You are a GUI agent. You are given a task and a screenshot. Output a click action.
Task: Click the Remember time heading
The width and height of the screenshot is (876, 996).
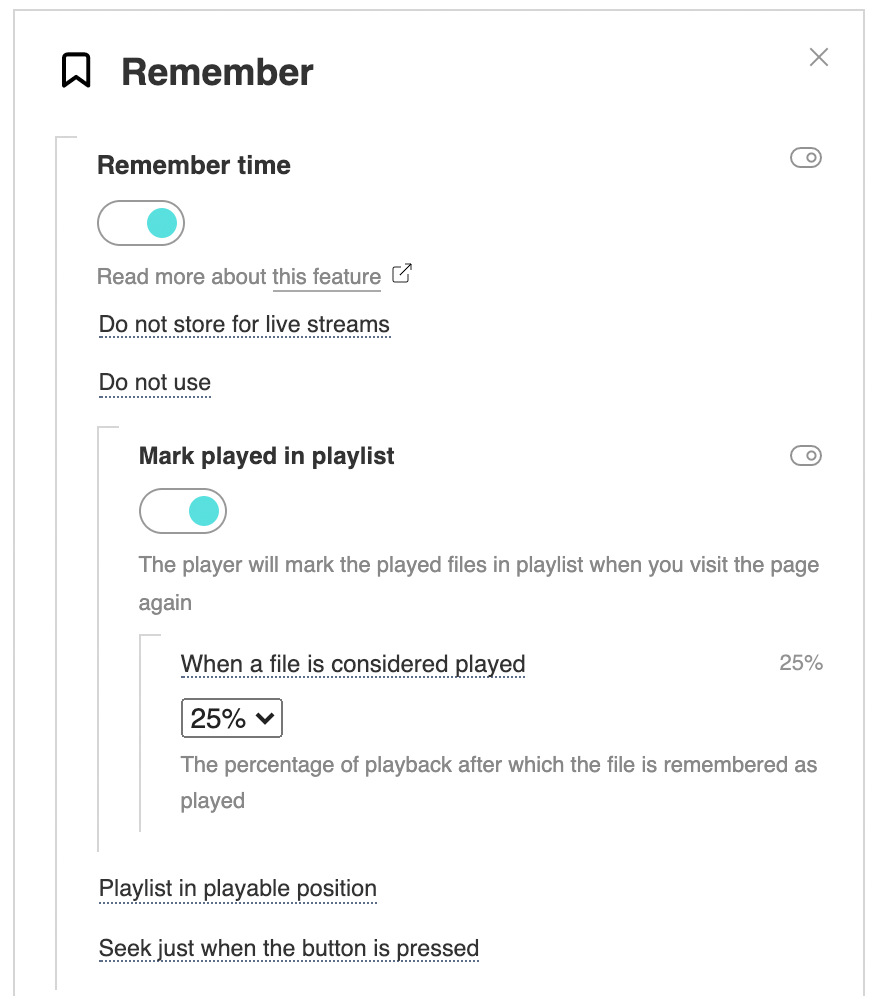pyautogui.click(x=194, y=165)
